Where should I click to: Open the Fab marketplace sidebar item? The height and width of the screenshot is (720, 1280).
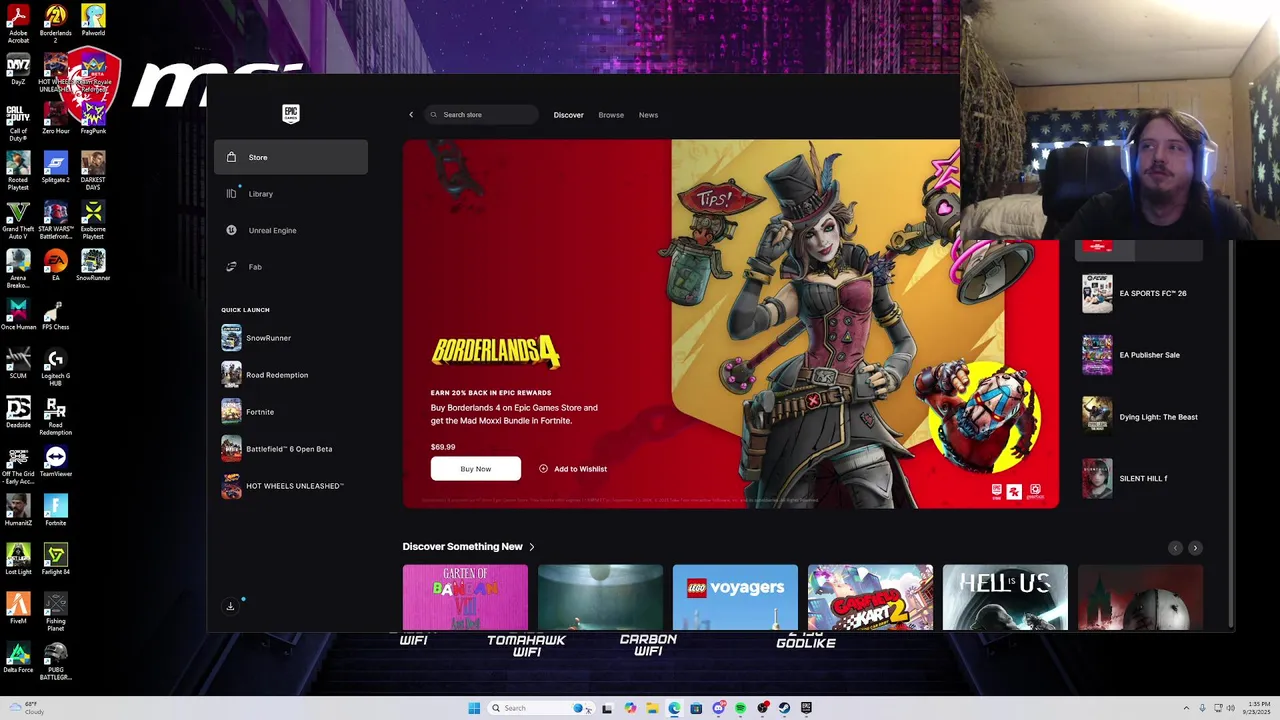[291, 267]
